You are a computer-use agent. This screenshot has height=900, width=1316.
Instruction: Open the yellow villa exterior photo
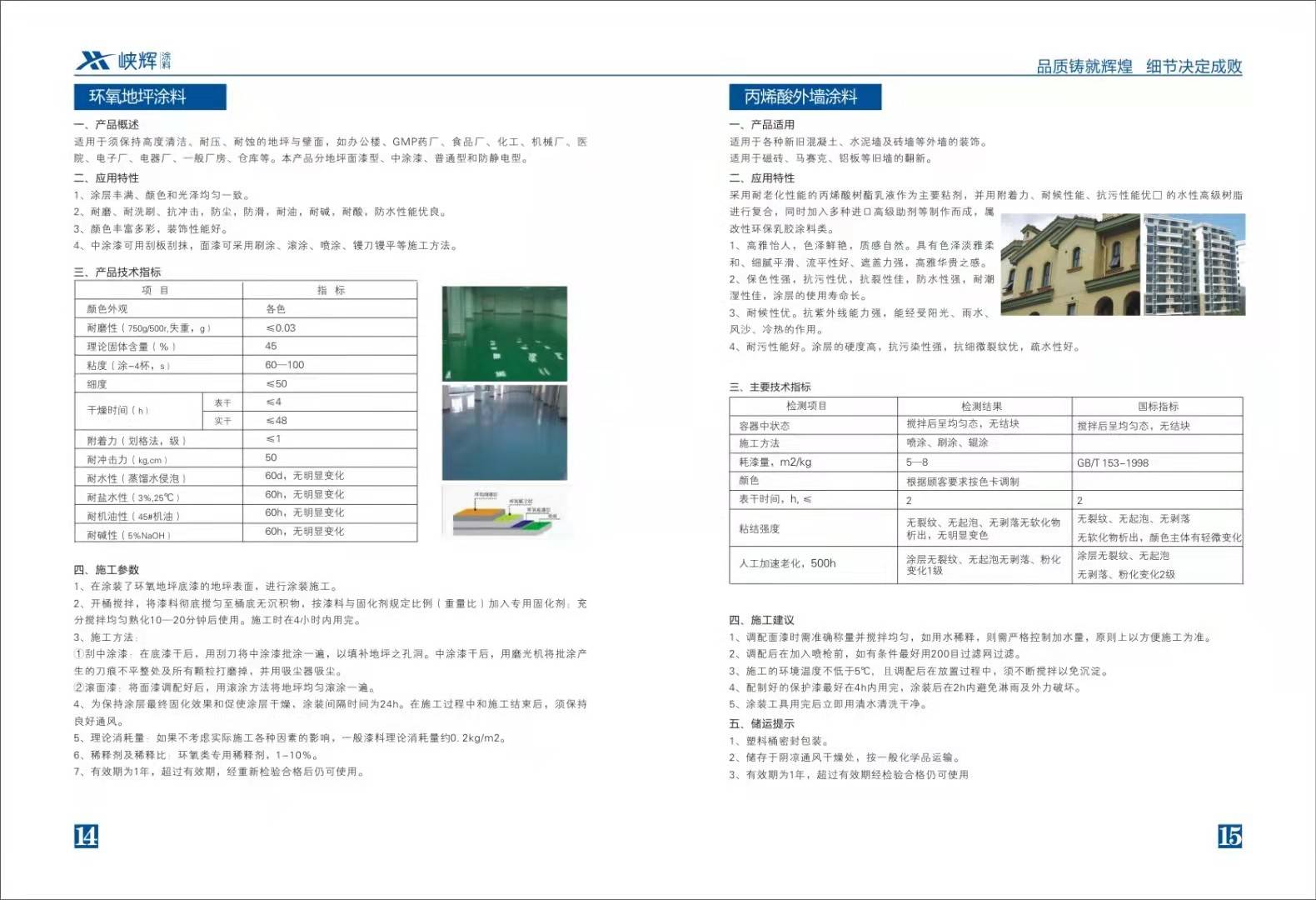coord(1069,264)
